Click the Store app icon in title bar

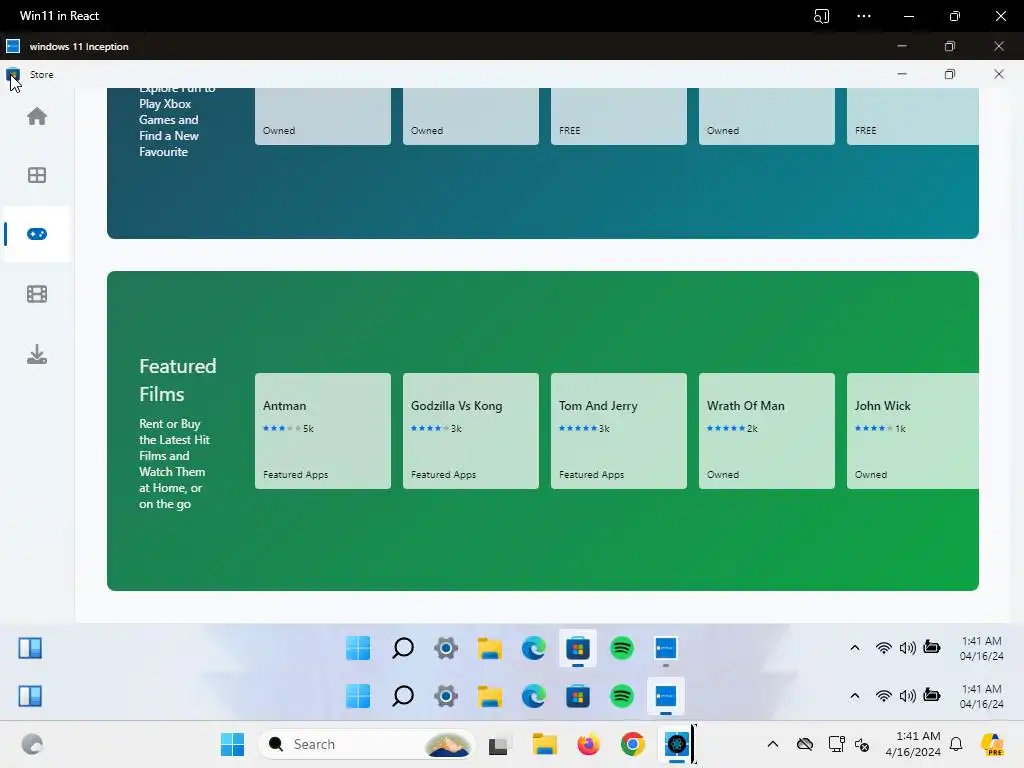[x=13, y=74]
